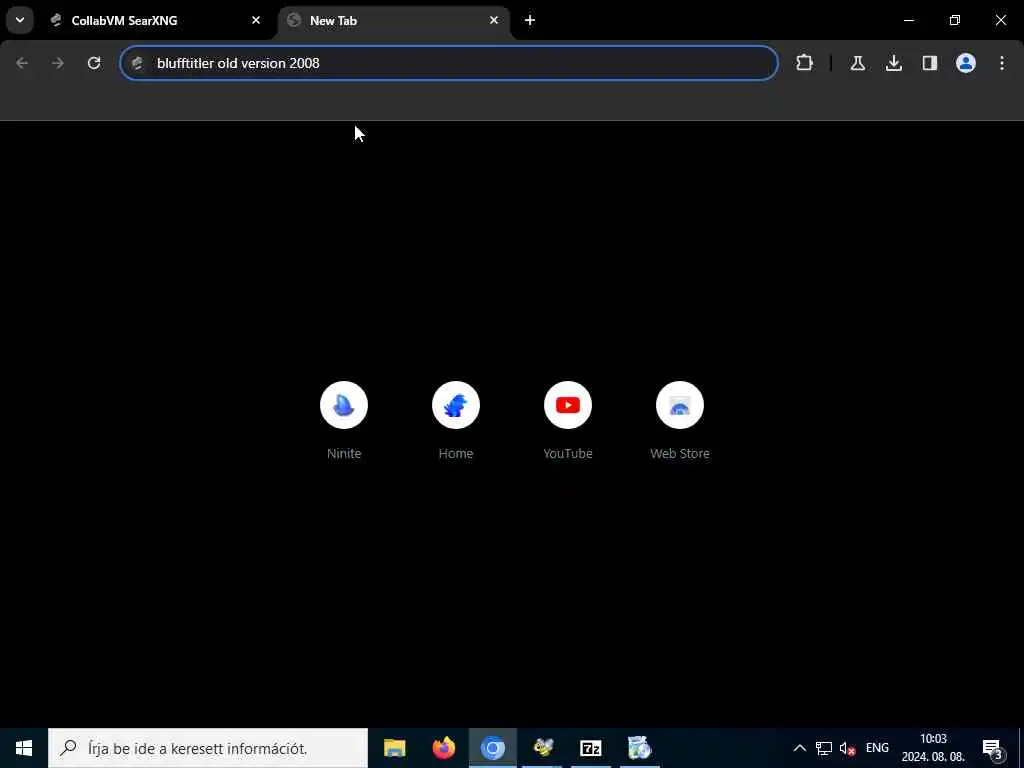This screenshot has height=768, width=1024.
Task: Click the search engine icon in address bar
Action: (x=138, y=63)
